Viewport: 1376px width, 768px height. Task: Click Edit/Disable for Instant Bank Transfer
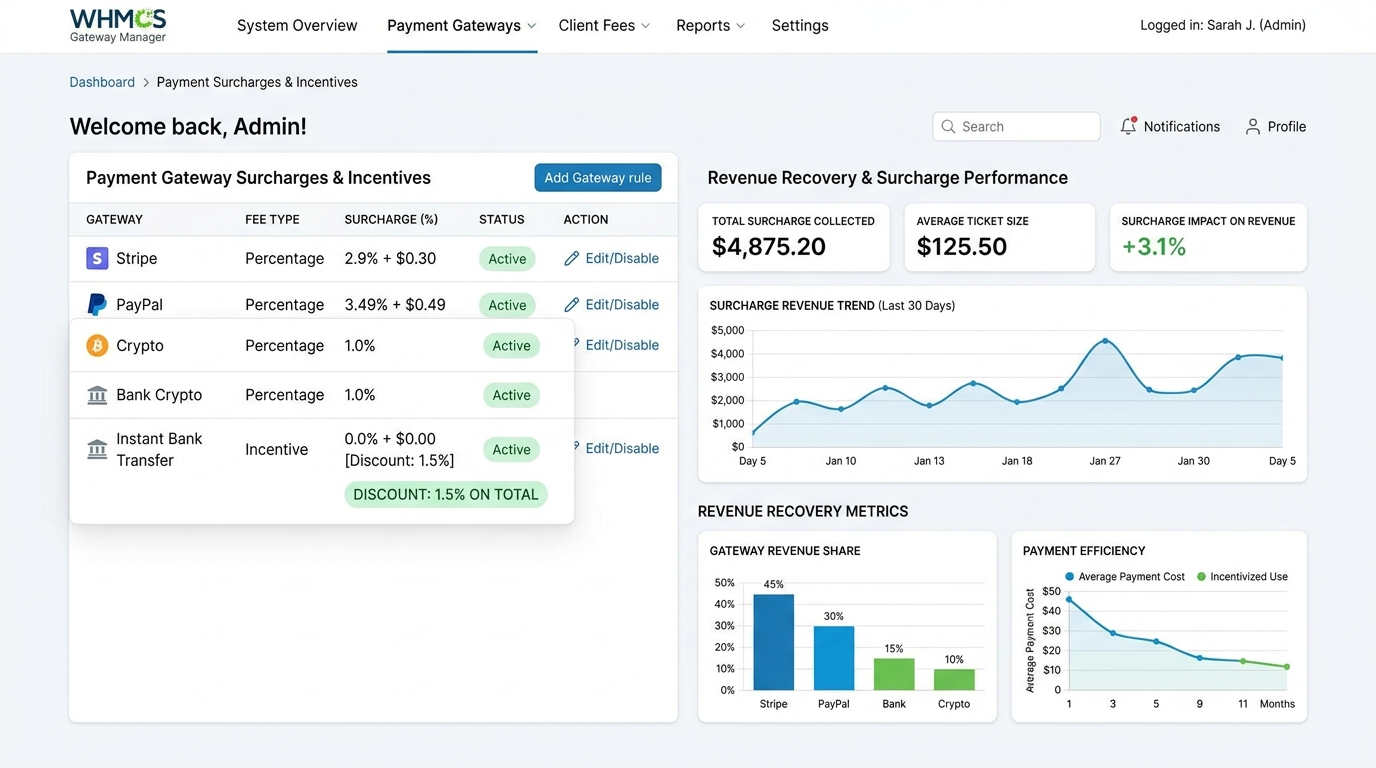pyautogui.click(x=622, y=449)
